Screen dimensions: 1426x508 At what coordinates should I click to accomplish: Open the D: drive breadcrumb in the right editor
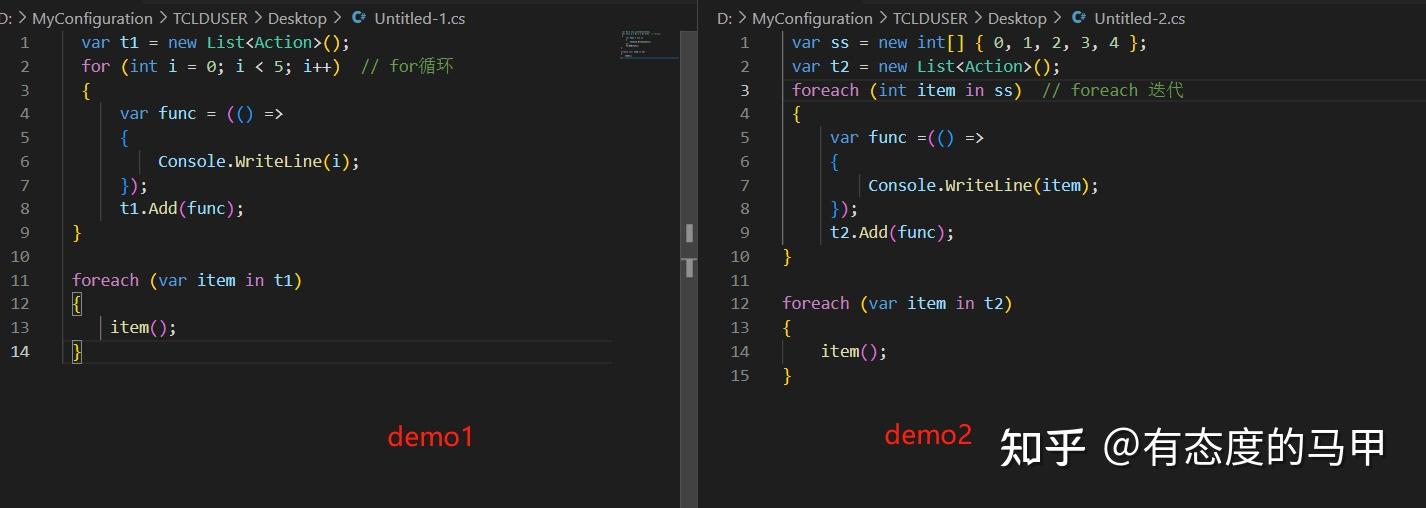coord(725,18)
